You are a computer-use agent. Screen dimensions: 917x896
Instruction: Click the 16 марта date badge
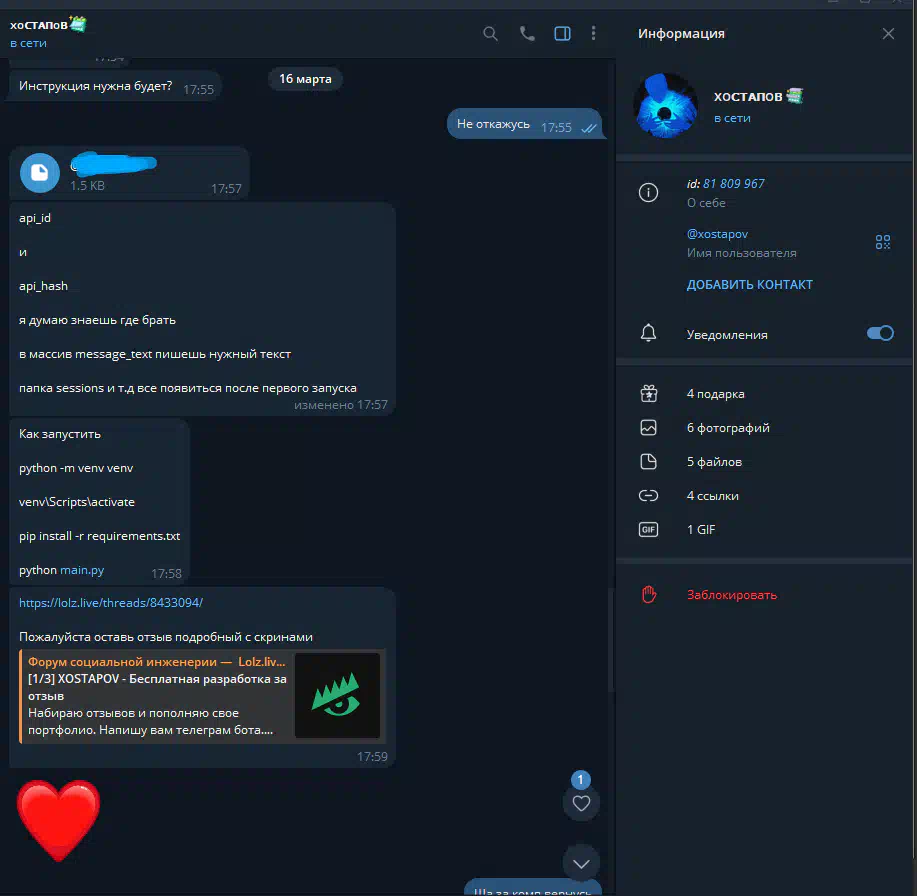pos(305,79)
